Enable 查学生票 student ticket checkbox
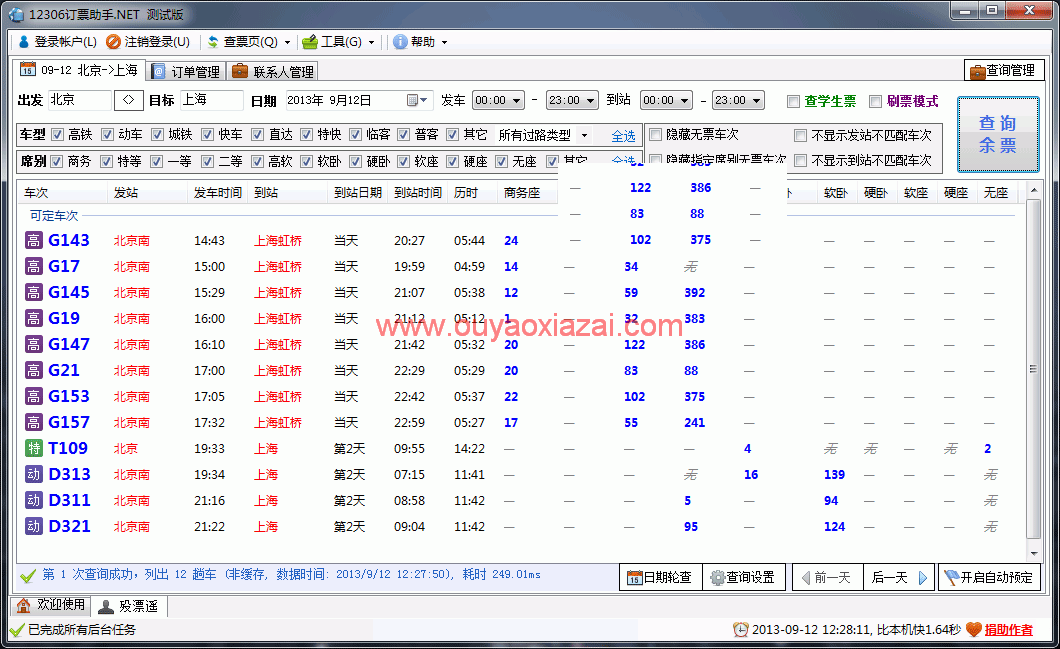 point(793,101)
